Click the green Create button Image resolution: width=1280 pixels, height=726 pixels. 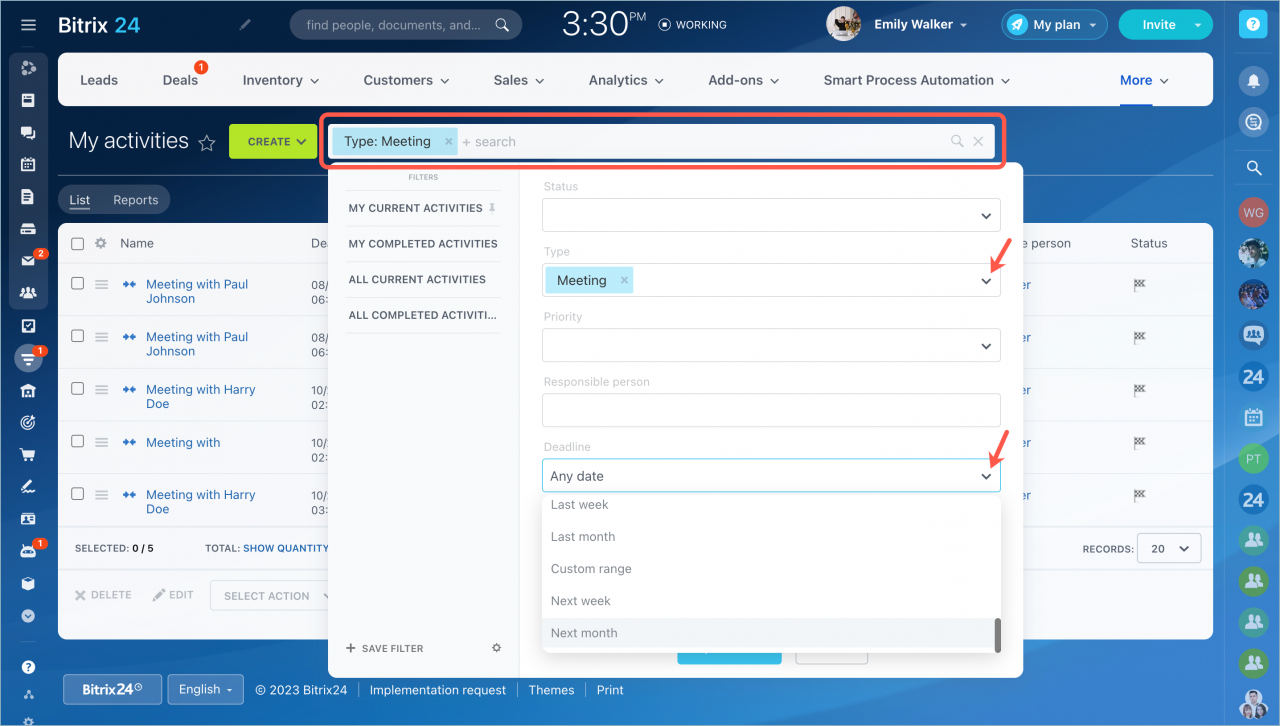(x=273, y=142)
